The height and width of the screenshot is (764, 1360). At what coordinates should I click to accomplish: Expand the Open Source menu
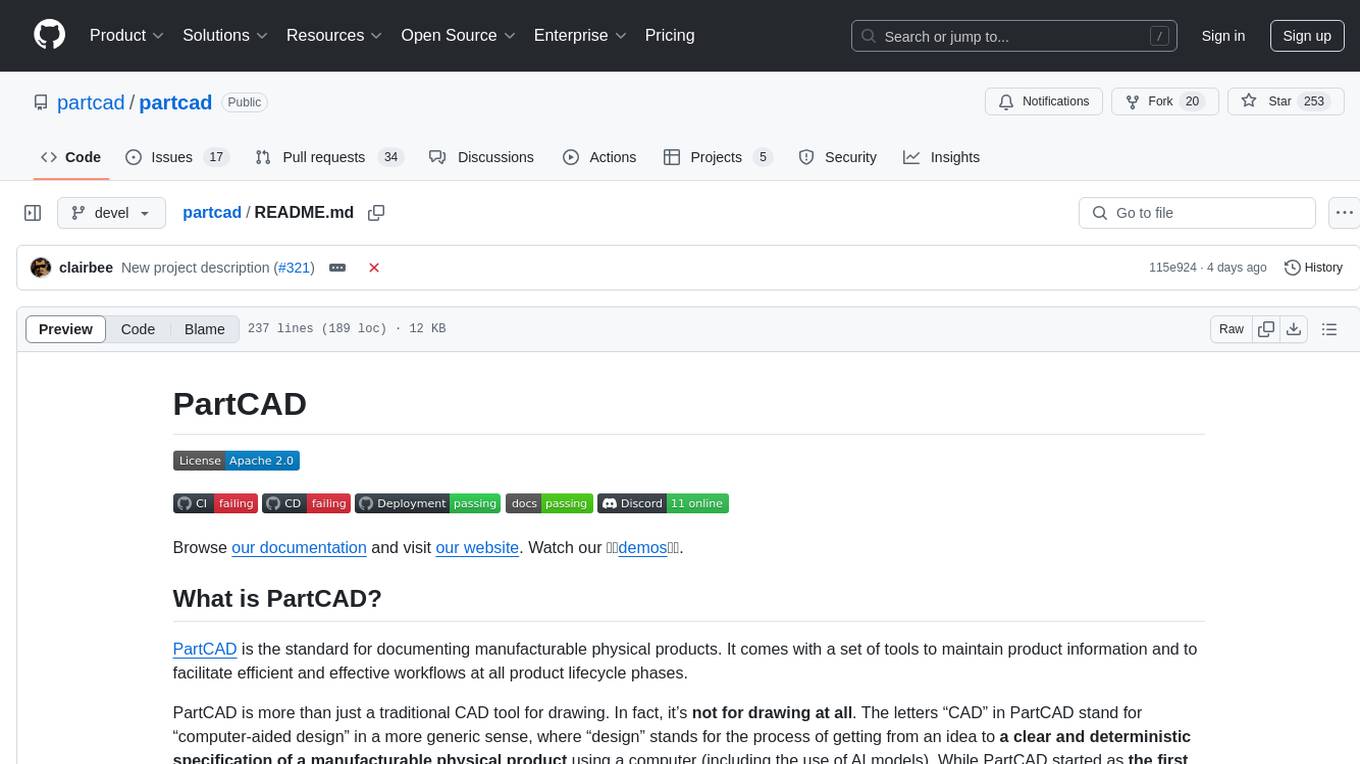click(x=458, y=35)
